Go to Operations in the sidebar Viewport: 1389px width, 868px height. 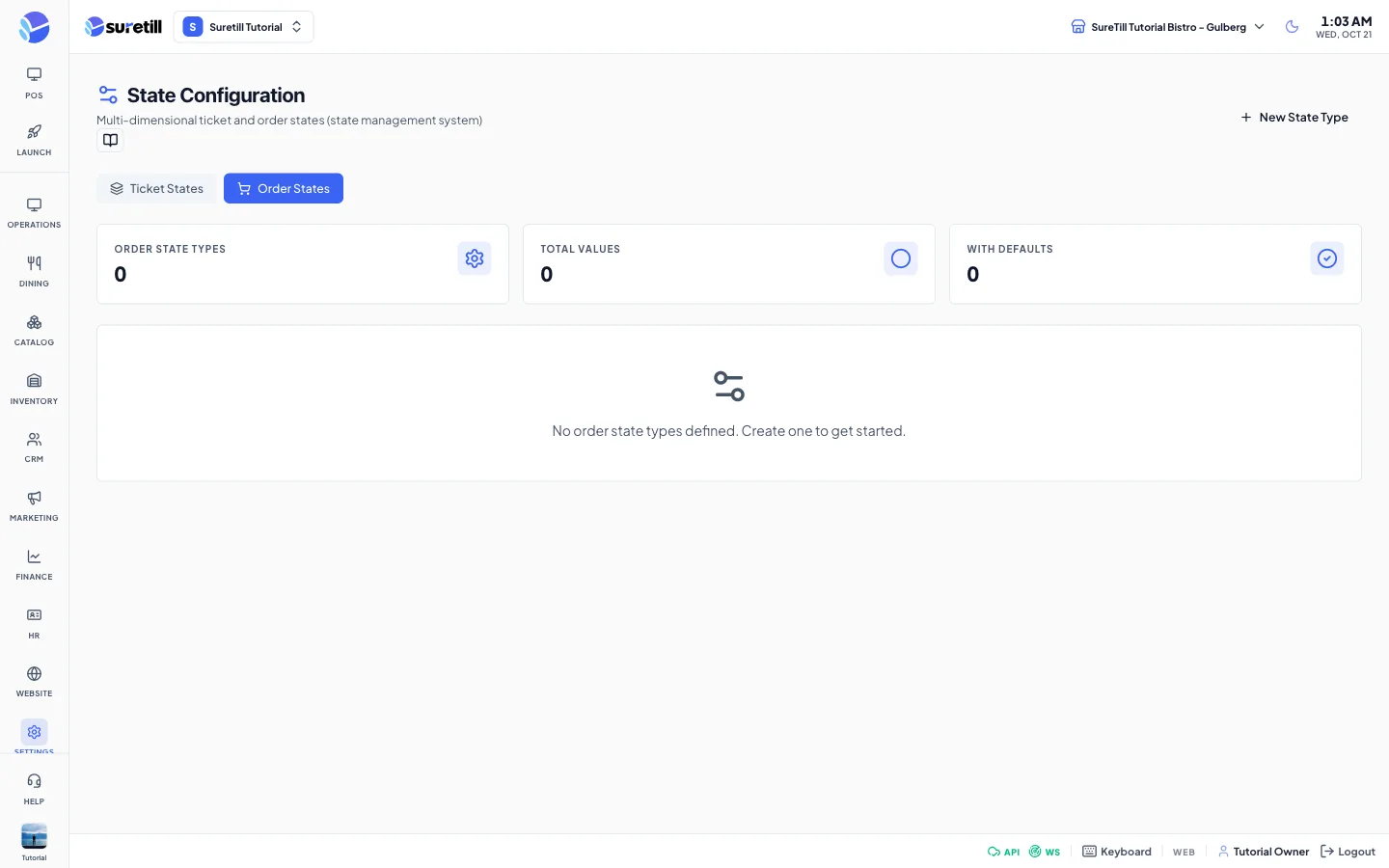pos(34,213)
